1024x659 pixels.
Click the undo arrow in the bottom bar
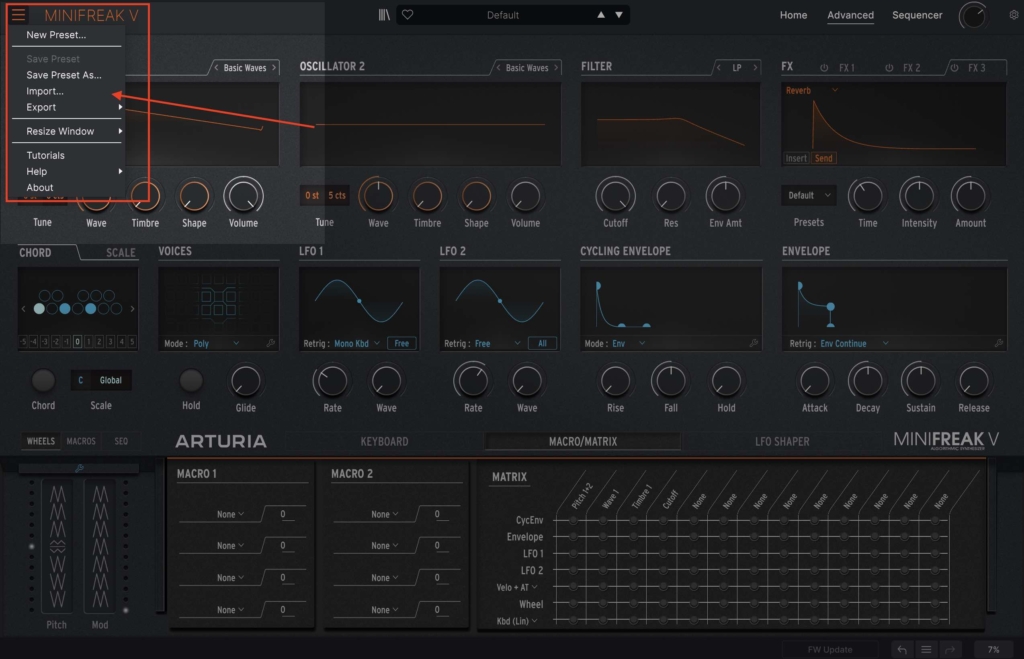902,649
